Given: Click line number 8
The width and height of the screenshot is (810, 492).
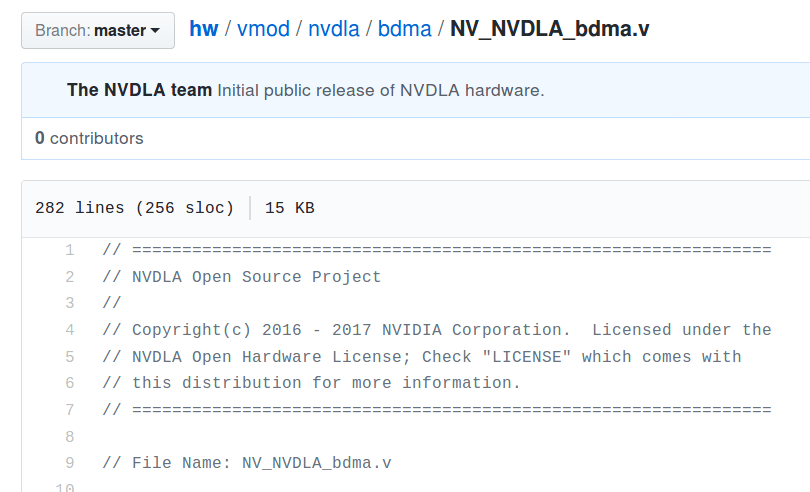Looking at the screenshot, I should 70,437.
